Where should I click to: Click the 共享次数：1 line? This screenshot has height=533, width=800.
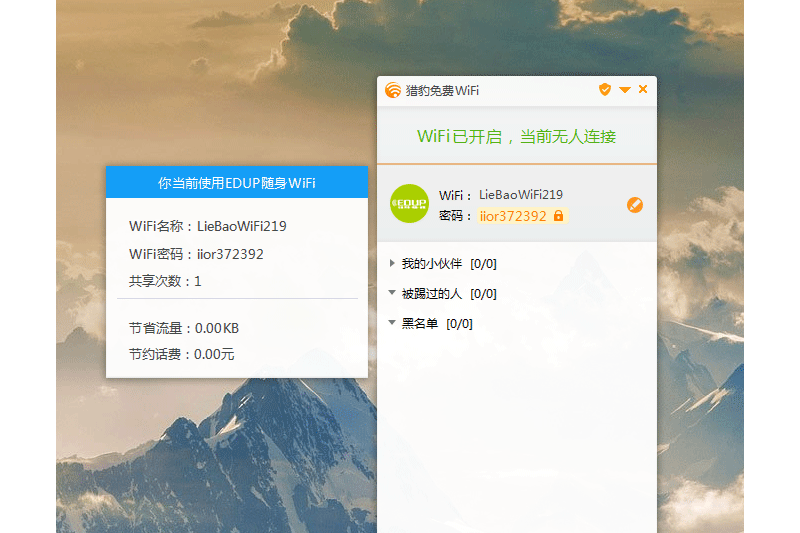(x=165, y=281)
